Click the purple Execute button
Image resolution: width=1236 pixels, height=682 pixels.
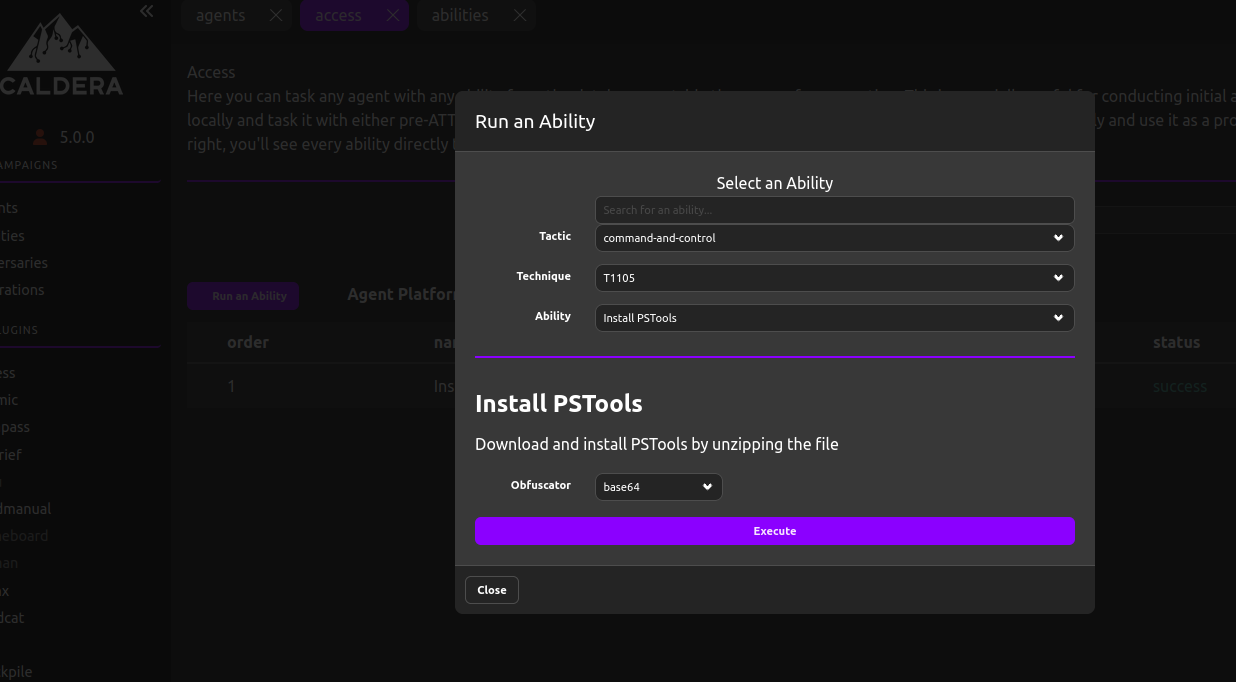[x=775, y=531]
